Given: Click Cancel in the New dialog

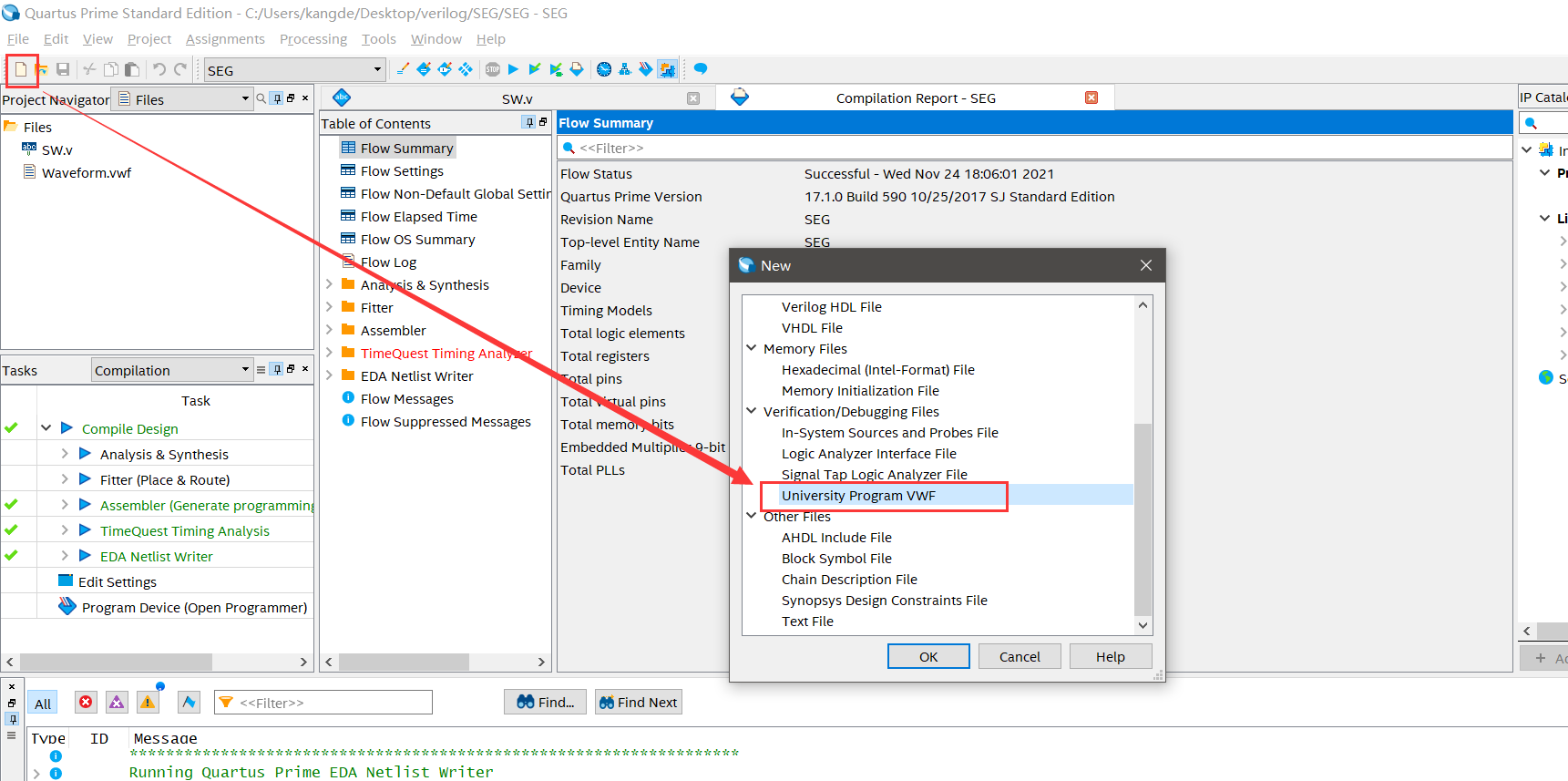Looking at the screenshot, I should 1020,656.
